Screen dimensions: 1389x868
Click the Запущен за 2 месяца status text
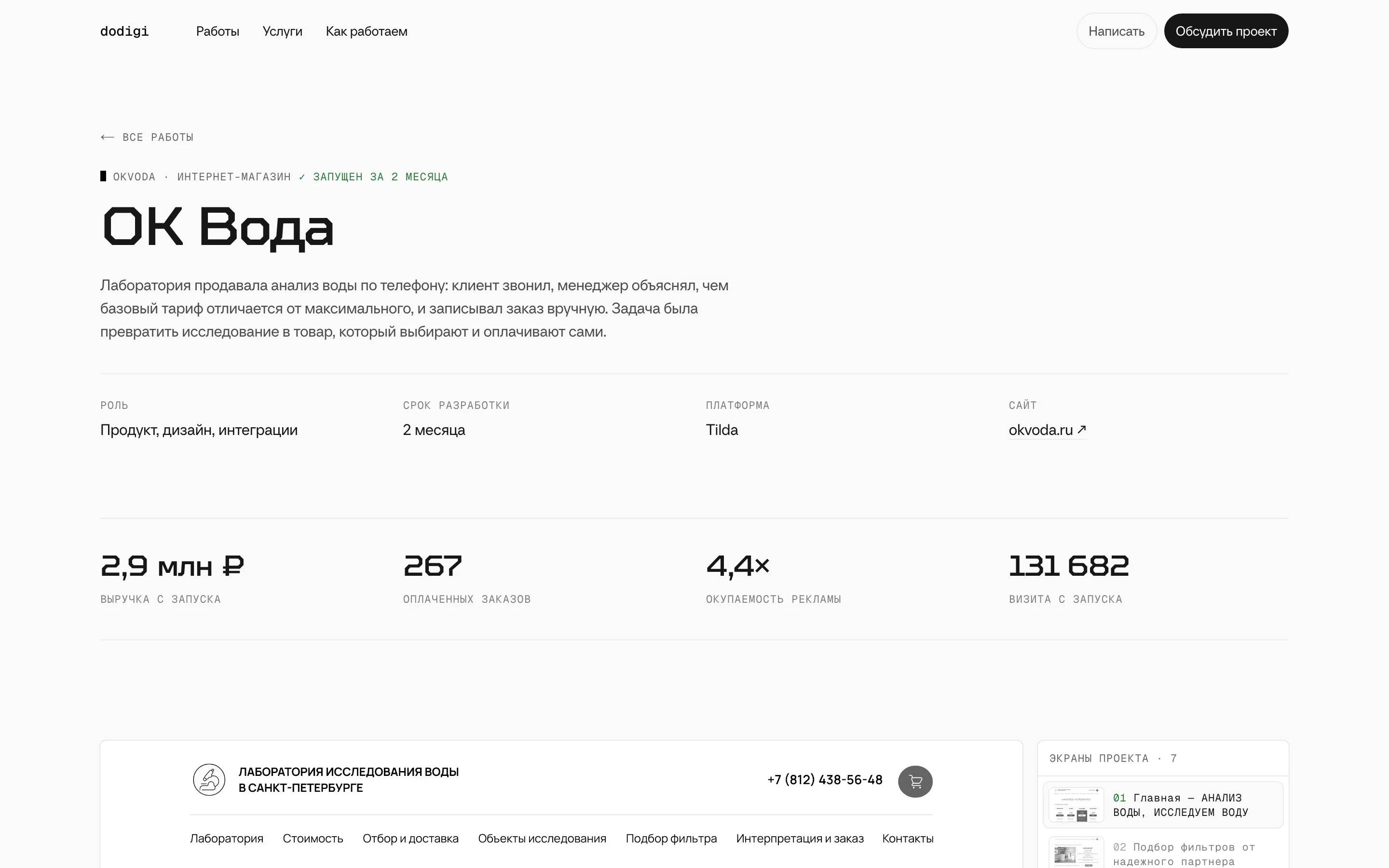coord(380,177)
